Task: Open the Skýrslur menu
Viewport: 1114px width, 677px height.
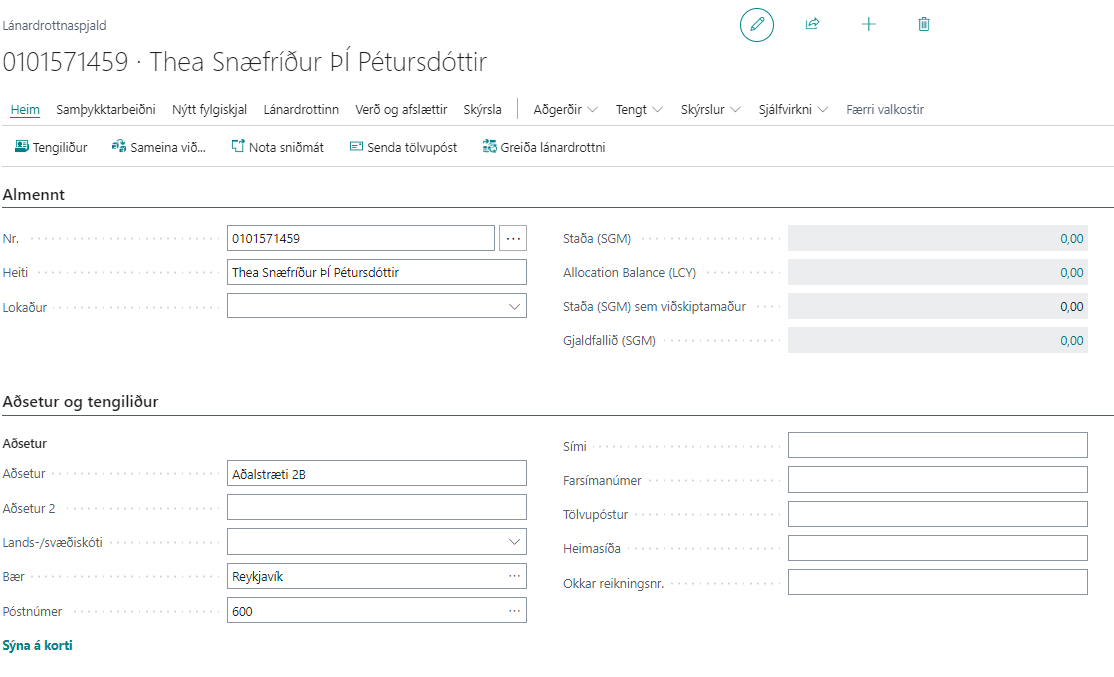Action: click(x=710, y=109)
